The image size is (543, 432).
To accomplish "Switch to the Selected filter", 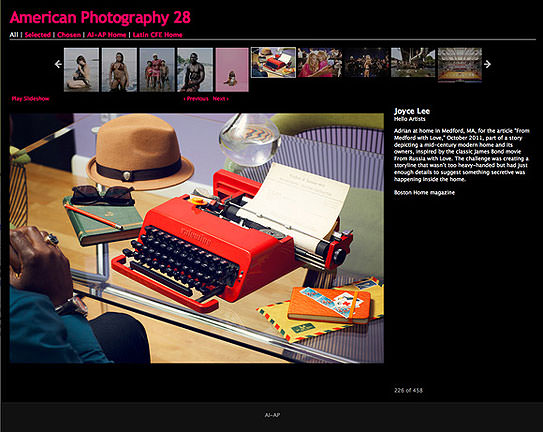I will pos(38,35).
